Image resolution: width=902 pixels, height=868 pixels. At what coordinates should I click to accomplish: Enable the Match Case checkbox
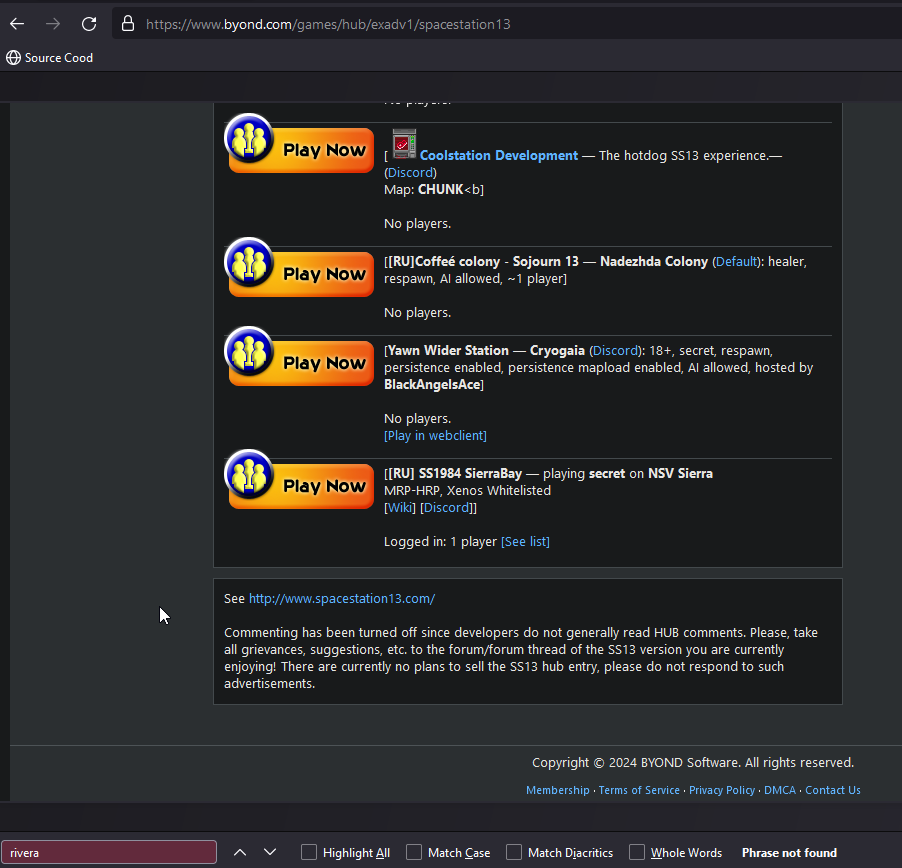(414, 852)
